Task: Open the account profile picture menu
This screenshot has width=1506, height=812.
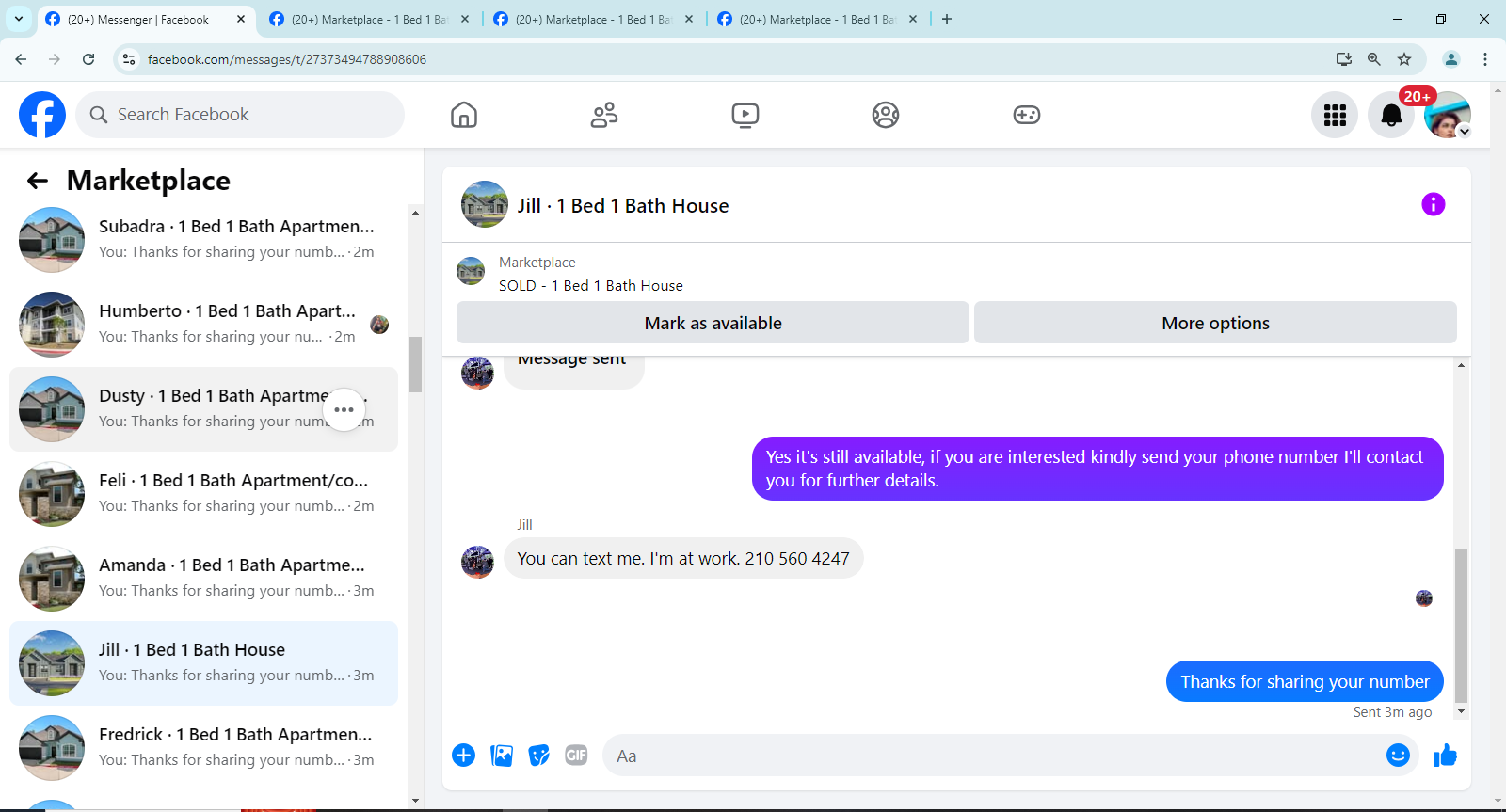Action: coord(1448,115)
